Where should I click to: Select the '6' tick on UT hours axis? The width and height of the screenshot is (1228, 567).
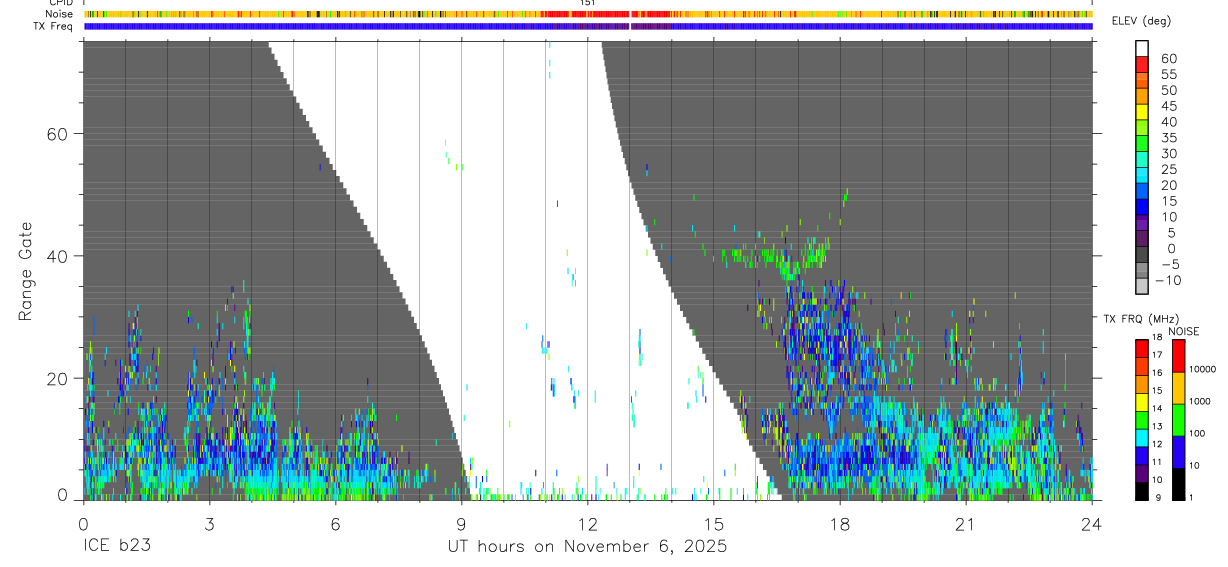pyautogui.click(x=335, y=523)
